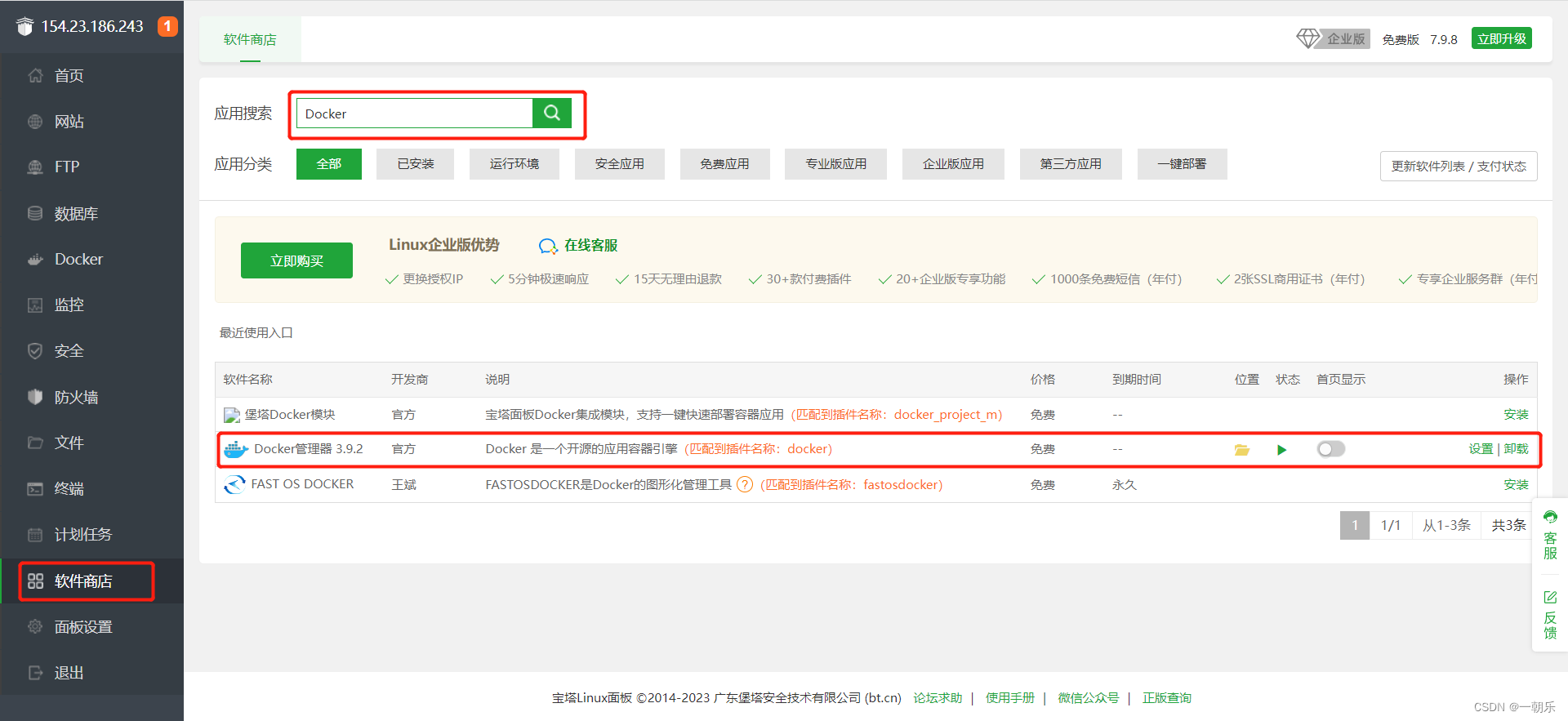Open 微信公众号 footer link
The height and width of the screenshot is (721, 1568).
click(x=1089, y=698)
